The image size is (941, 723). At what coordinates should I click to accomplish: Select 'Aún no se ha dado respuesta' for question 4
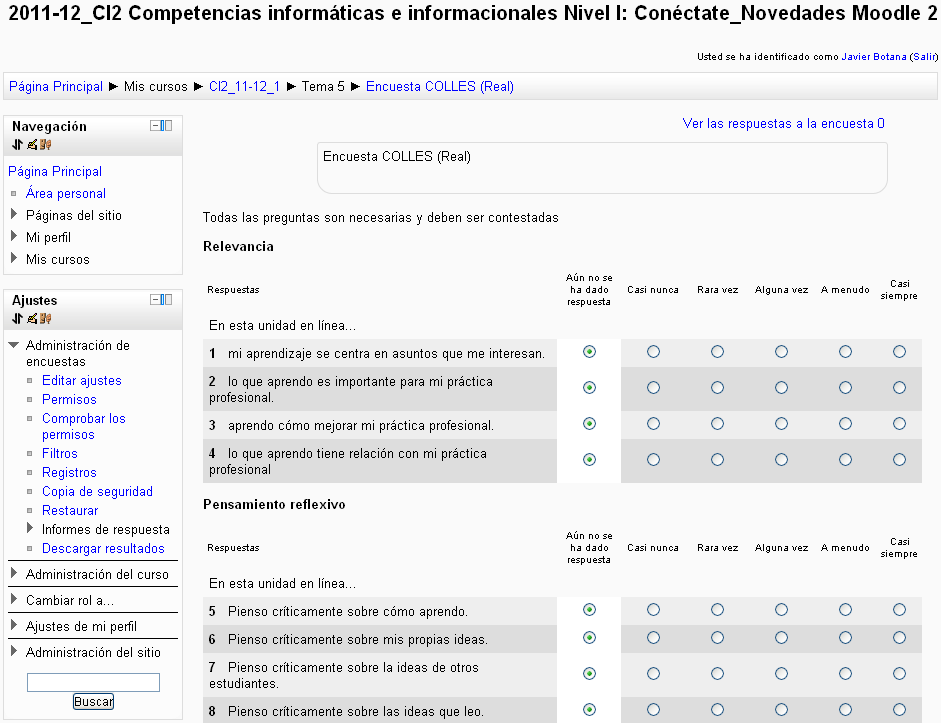[589, 460]
